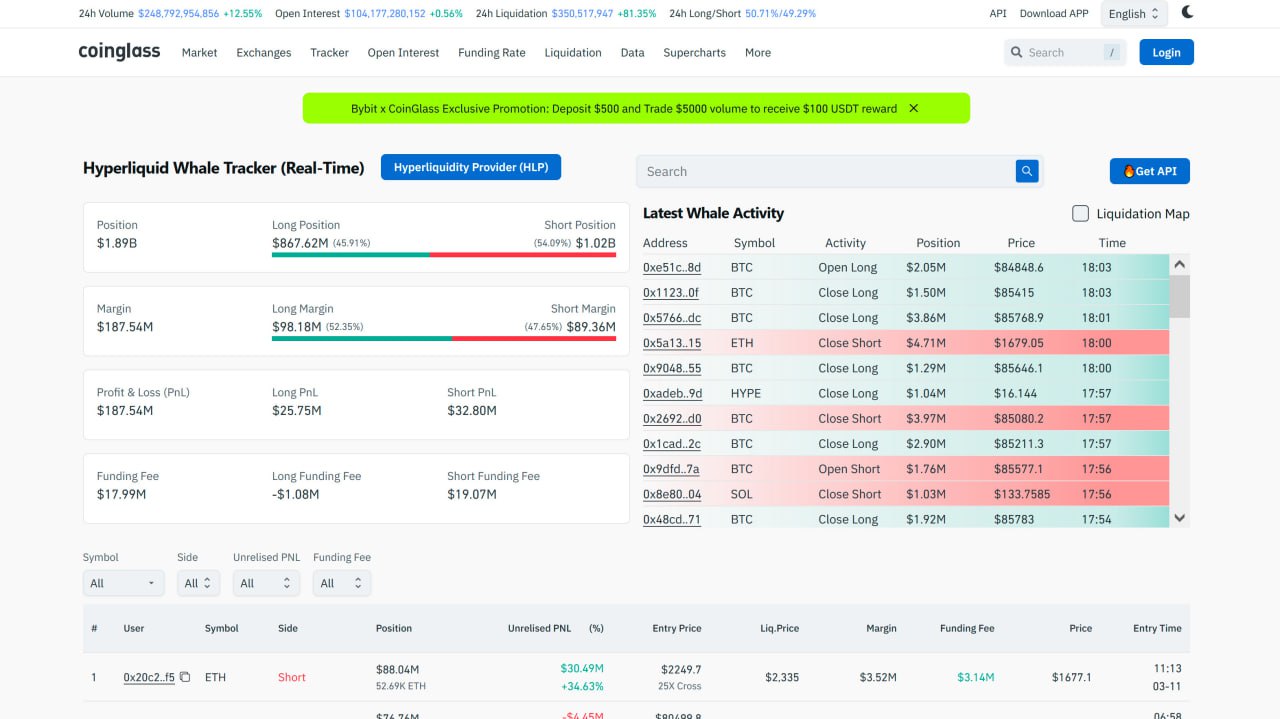The image size is (1280, 719).
Task: Open the Exchanges menu
Action: point(264,52)
